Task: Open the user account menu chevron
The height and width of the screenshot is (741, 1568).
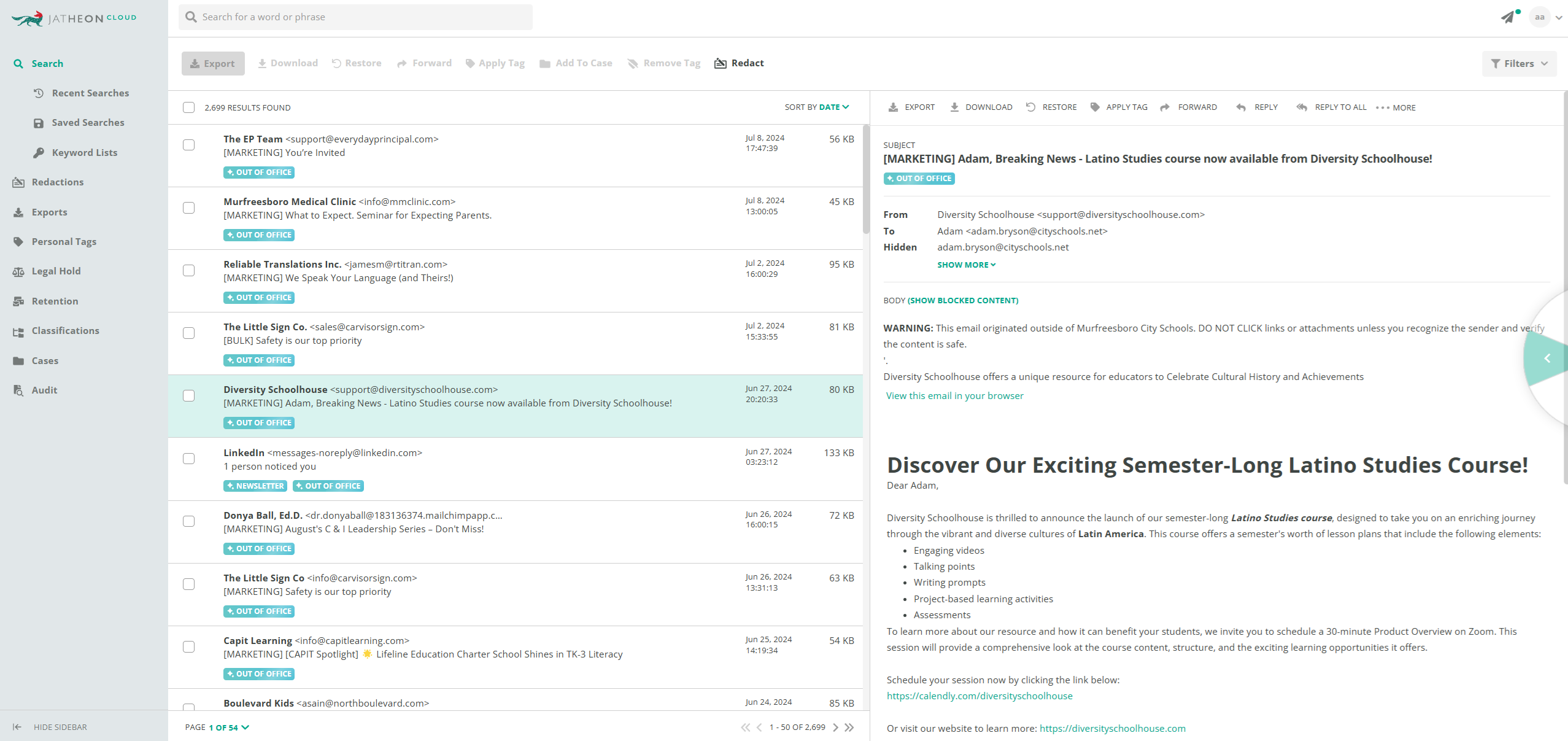Action: 1559,18
